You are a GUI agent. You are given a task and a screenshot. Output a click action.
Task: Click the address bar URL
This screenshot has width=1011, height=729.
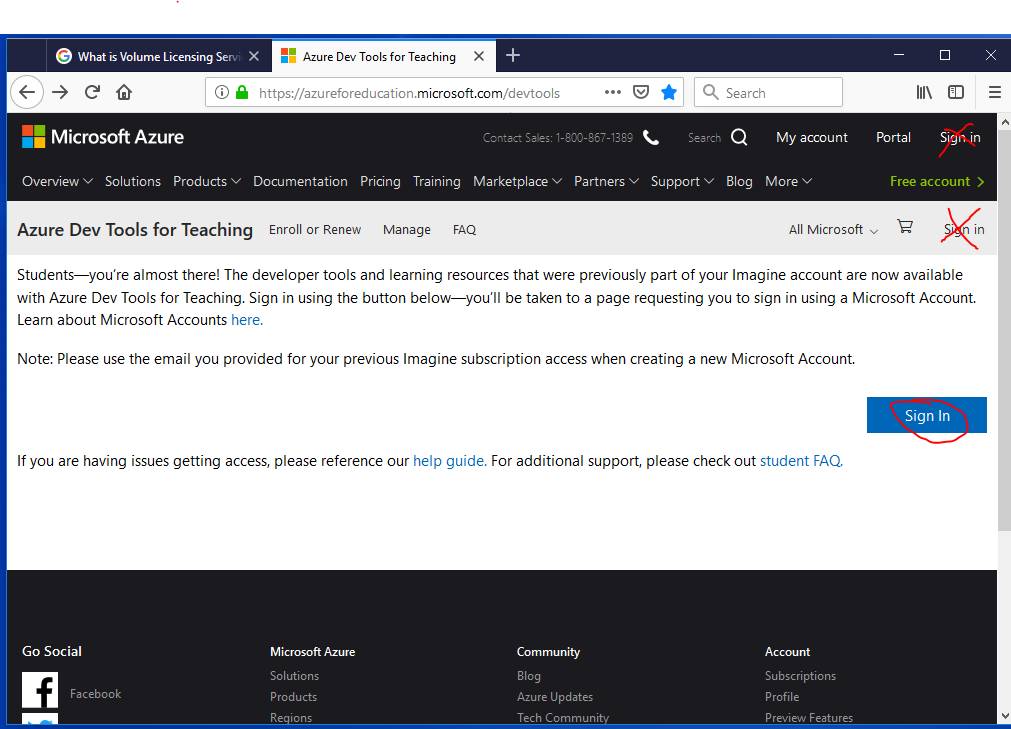click(x=409, y=93)
